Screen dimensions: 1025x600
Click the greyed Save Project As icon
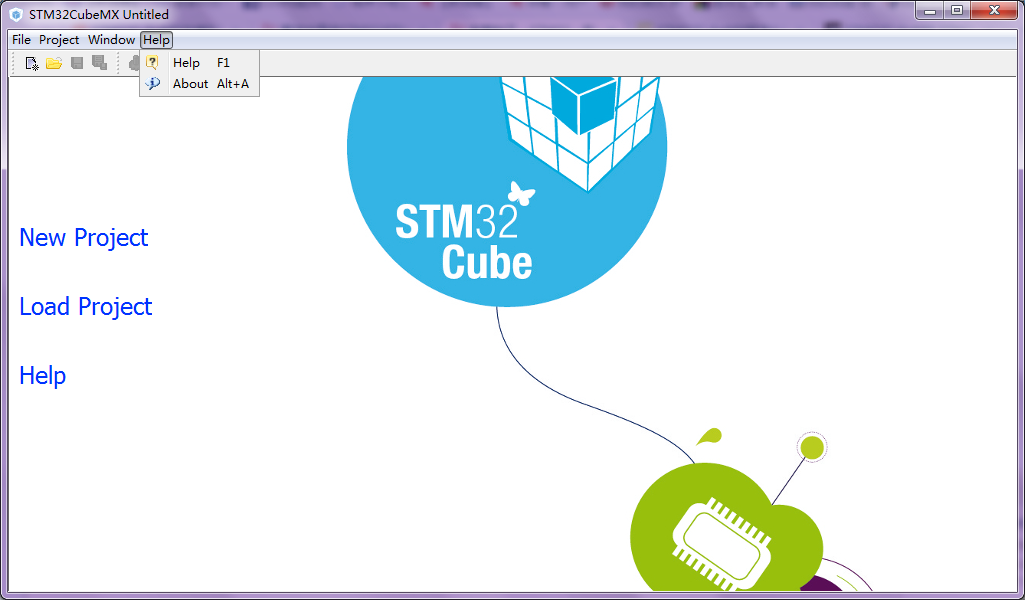[x=99, y=63]
